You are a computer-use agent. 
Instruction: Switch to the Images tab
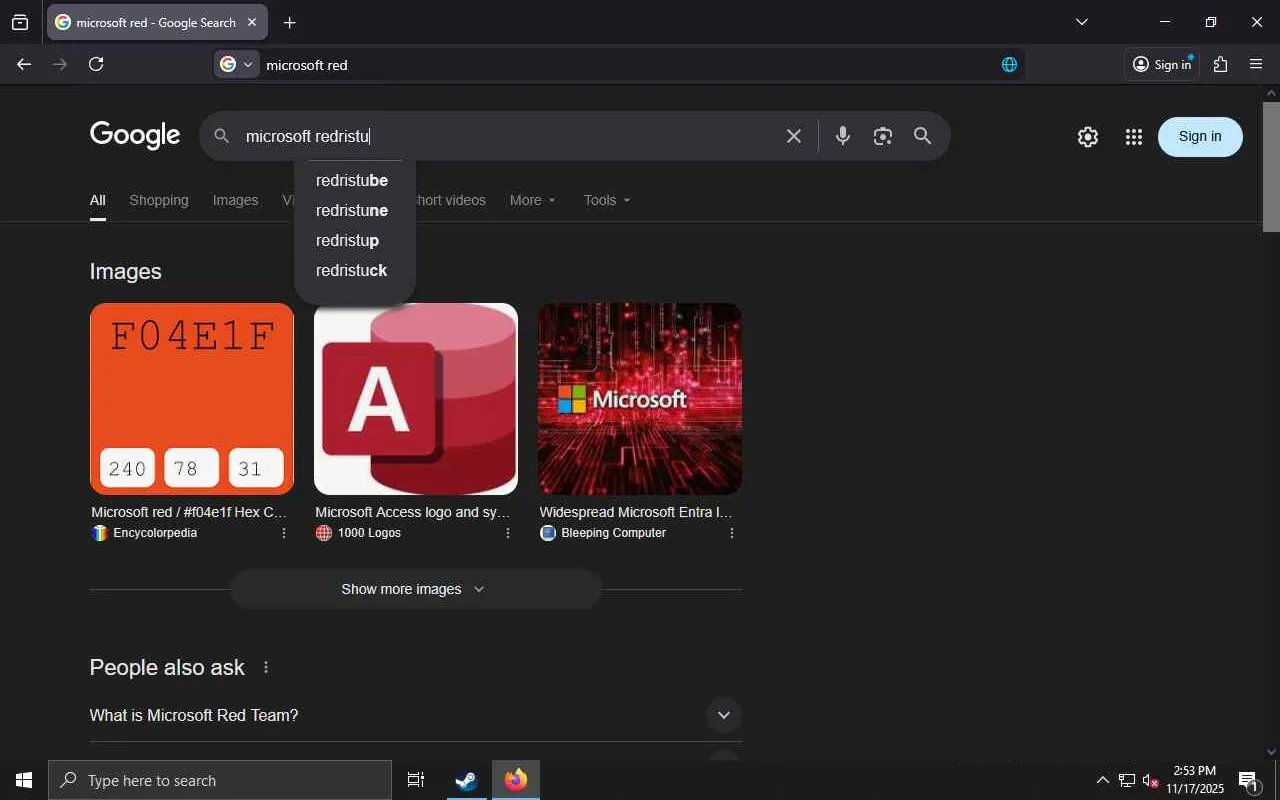pos(235,200)
